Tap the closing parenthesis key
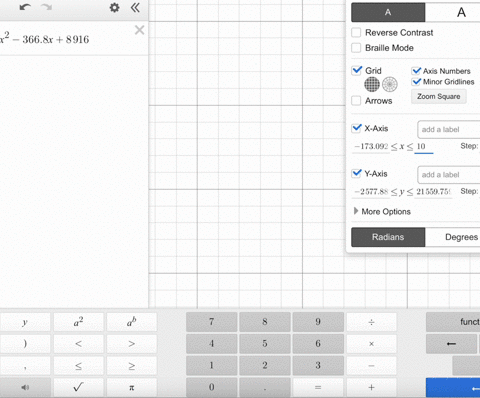 (x=25, y=344)
